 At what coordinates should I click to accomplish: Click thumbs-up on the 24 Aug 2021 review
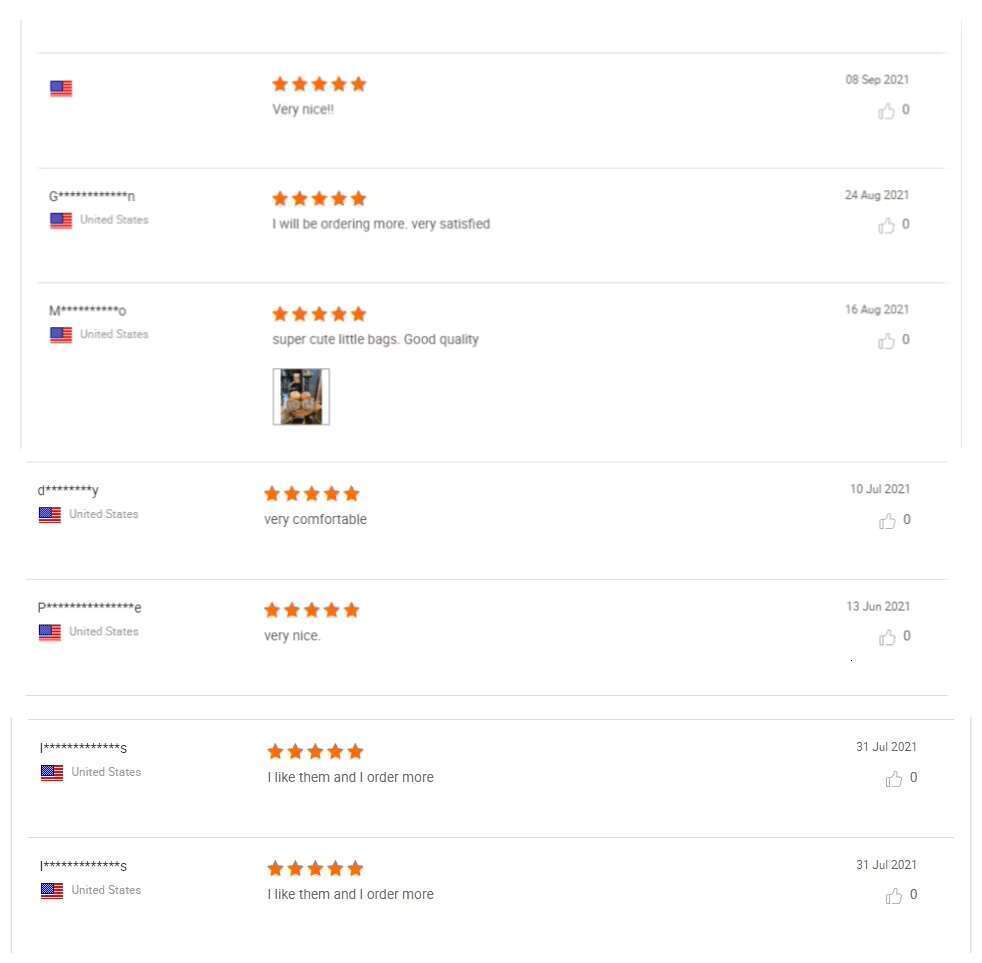pos(886,226)
